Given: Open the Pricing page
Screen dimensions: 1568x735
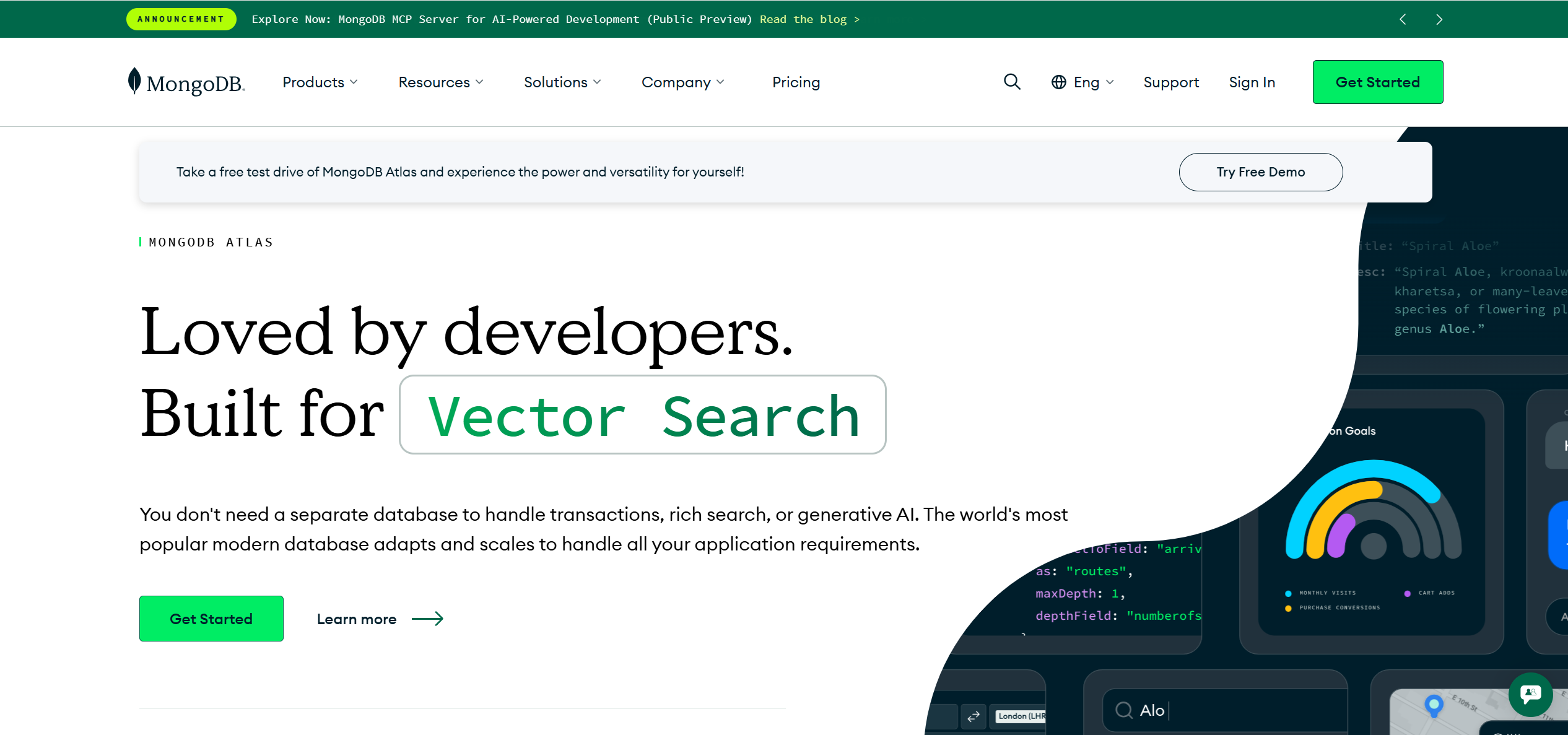Looking at the screenshot, I should click(796, 82).
